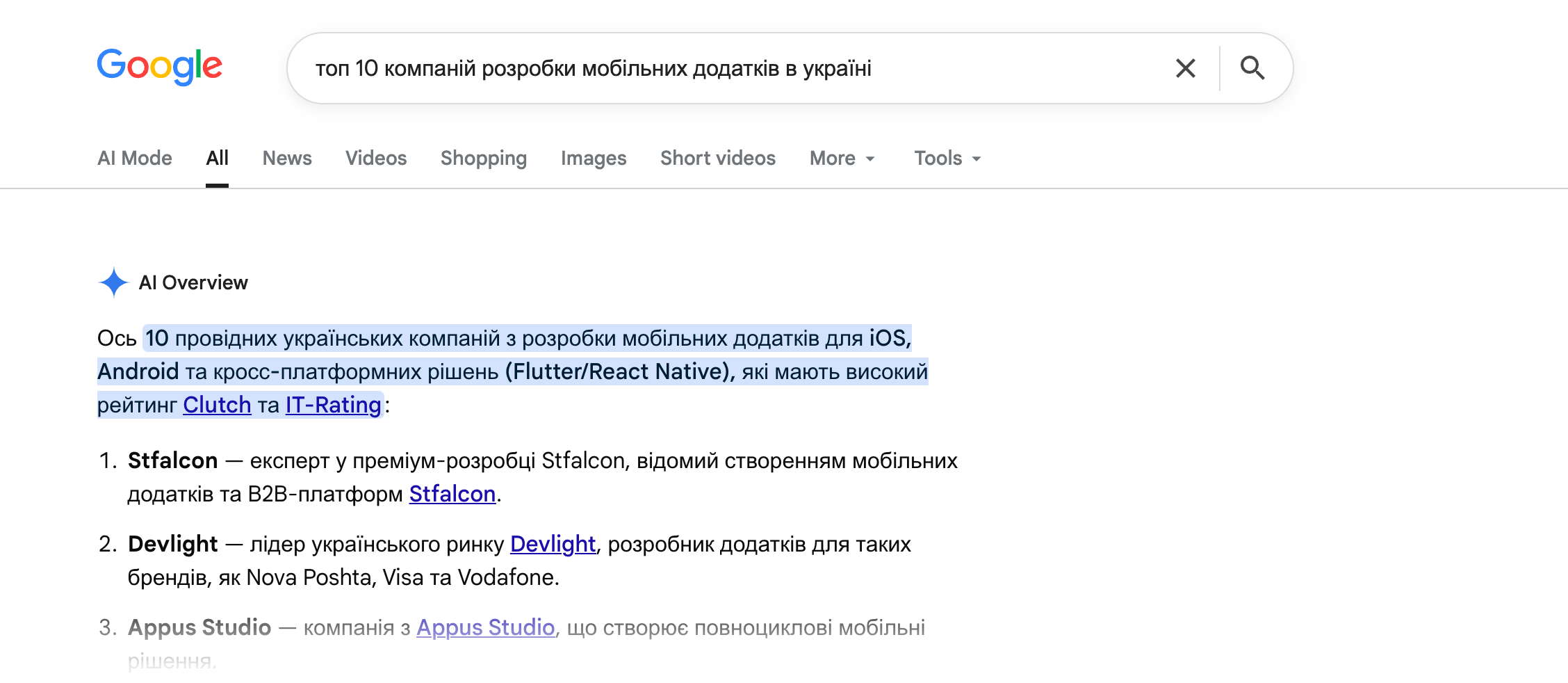1568x683 pixels.
Task: Open the Shopping tab
Action: [x=484, y=159]
